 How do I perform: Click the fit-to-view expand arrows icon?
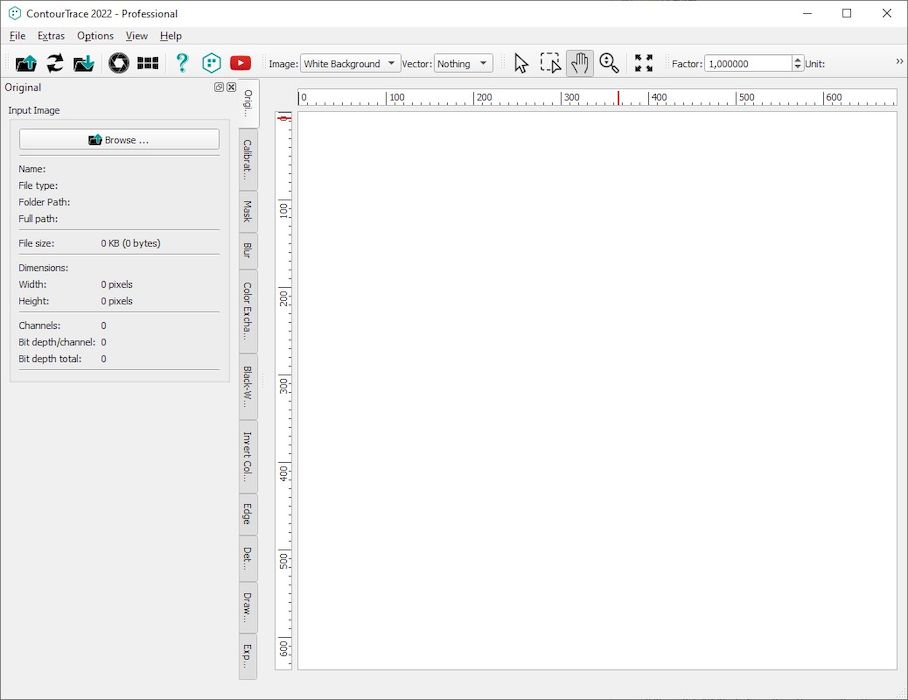coord(643,63)
